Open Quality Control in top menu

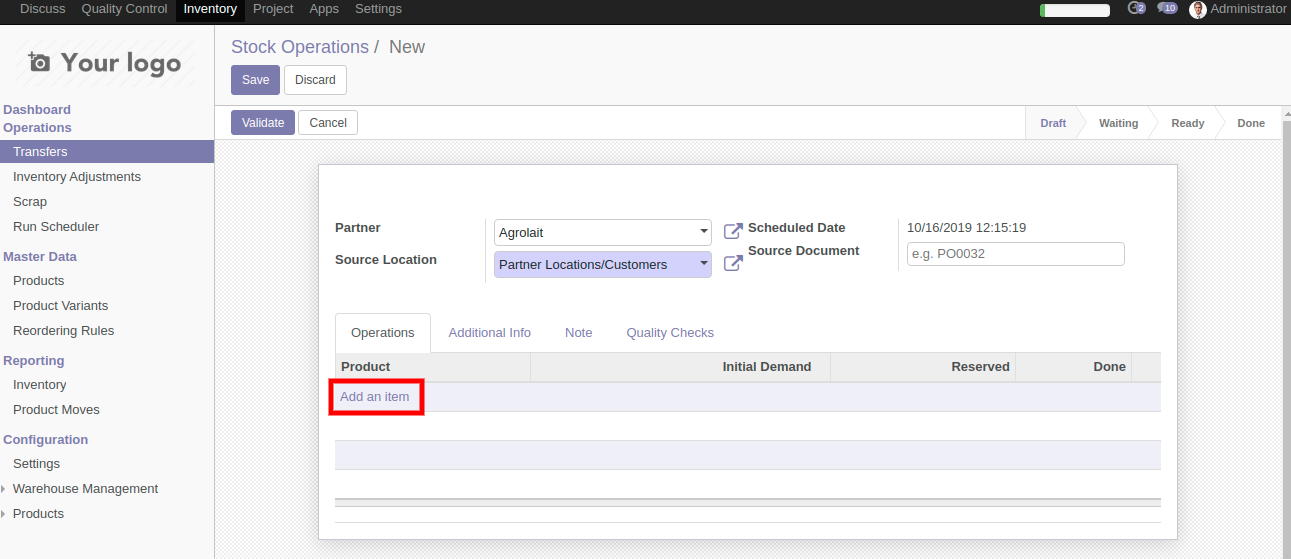click(x=124, y=9)
